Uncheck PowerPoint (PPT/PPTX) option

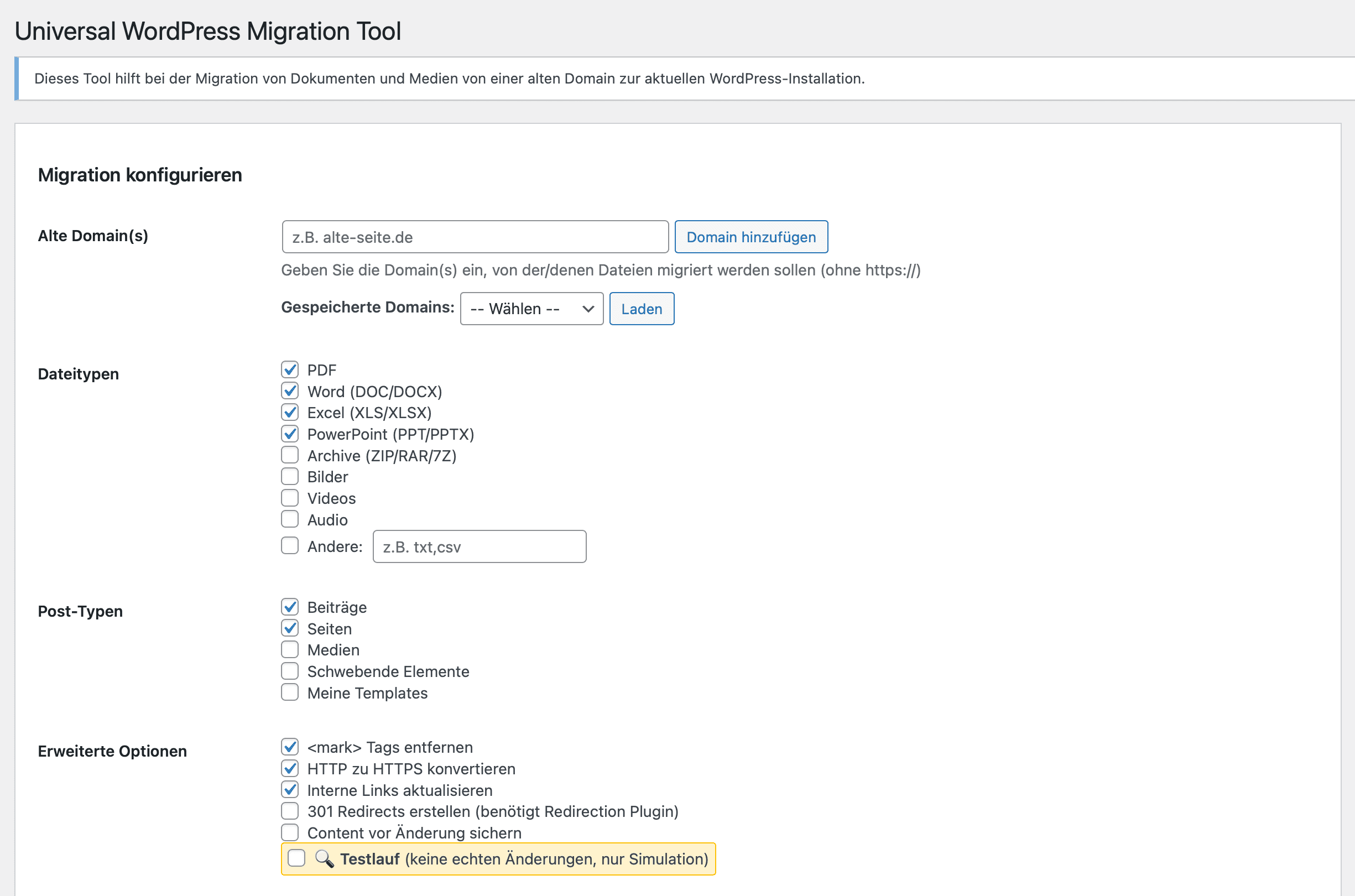pyautogui.click(x=290, y=434)
